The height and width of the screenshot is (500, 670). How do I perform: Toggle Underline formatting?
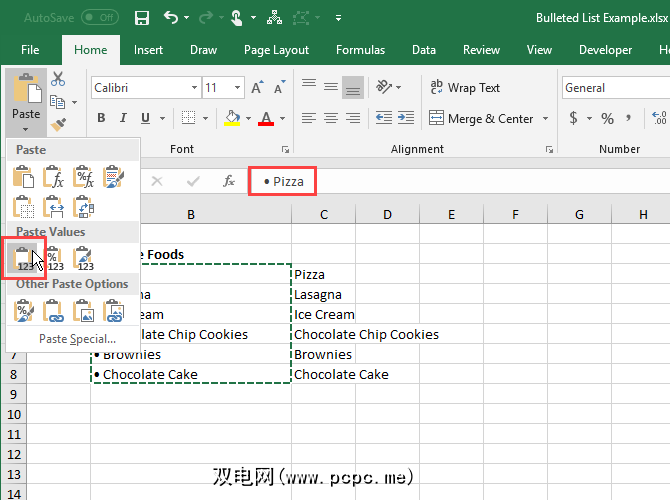145,118
